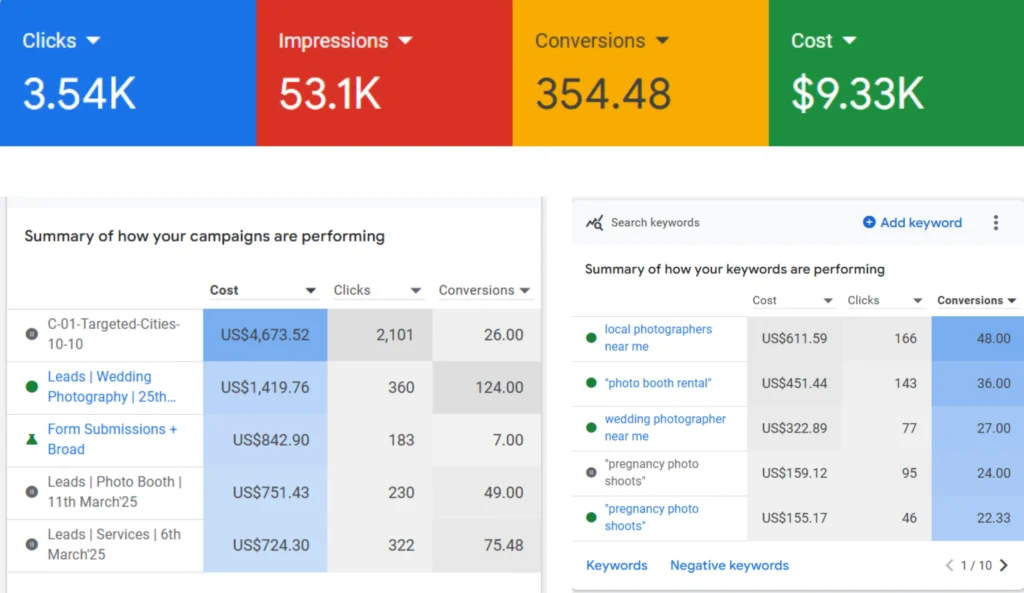
Task: Open Leads | Wedding Photography campaign link
Action: pos(111,387)
